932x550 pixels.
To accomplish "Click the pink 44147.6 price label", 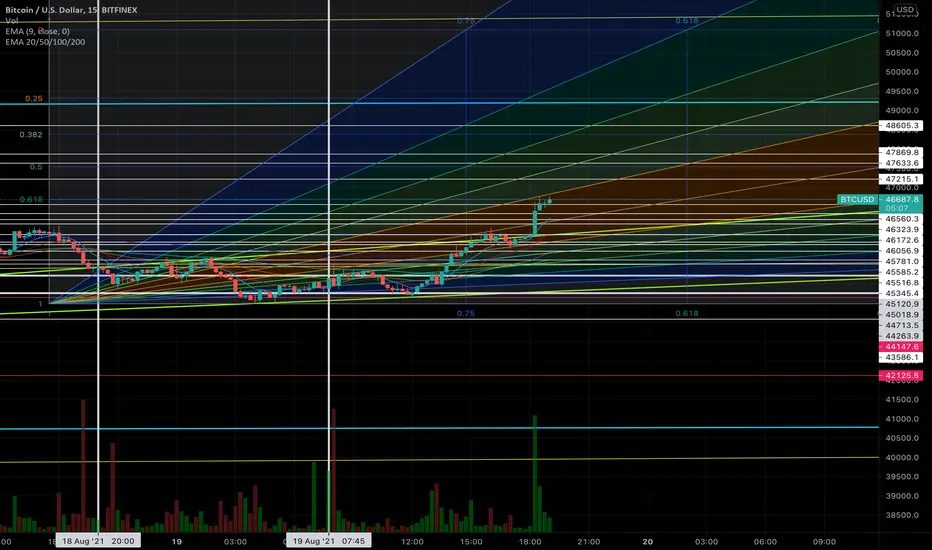I will coord(901,347).
